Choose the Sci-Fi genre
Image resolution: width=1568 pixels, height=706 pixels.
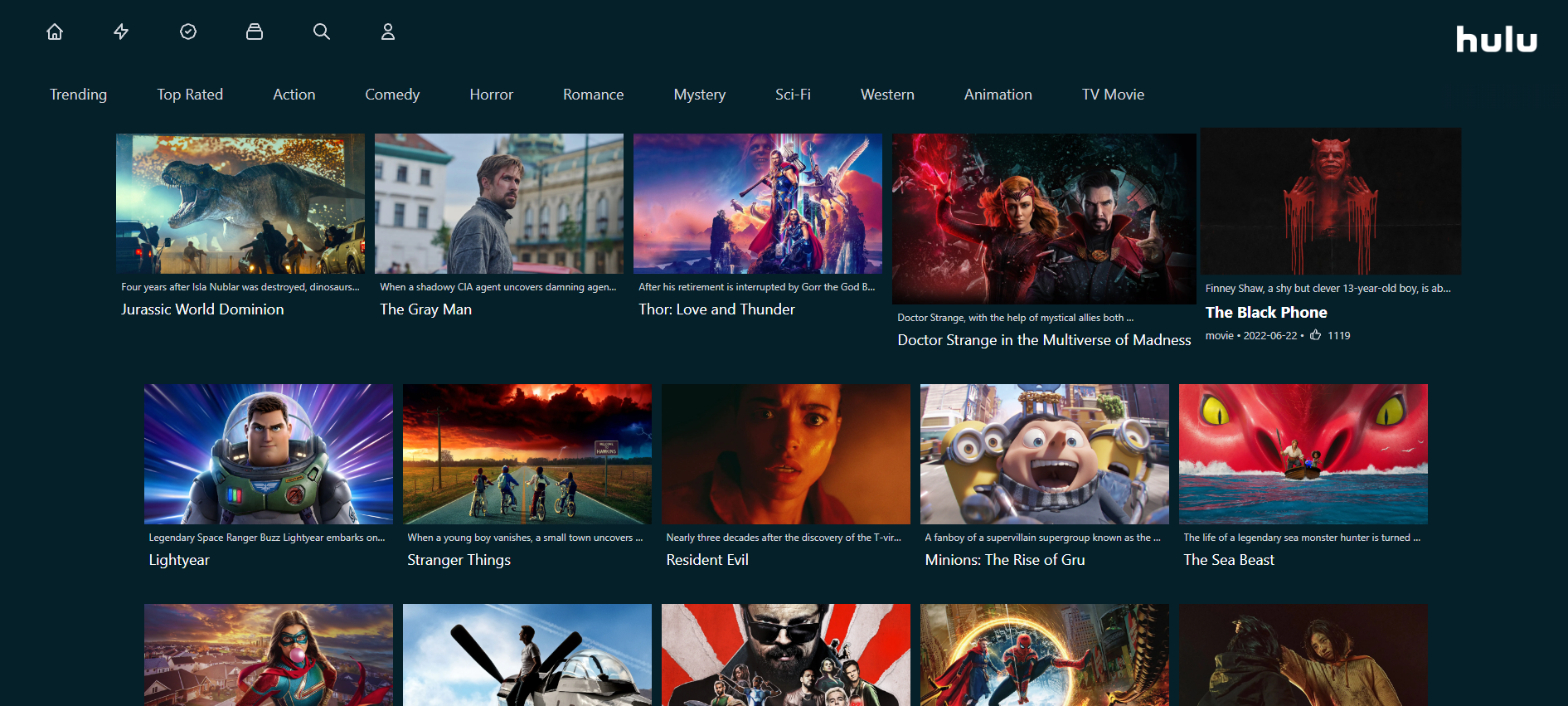tap(793, 95)
